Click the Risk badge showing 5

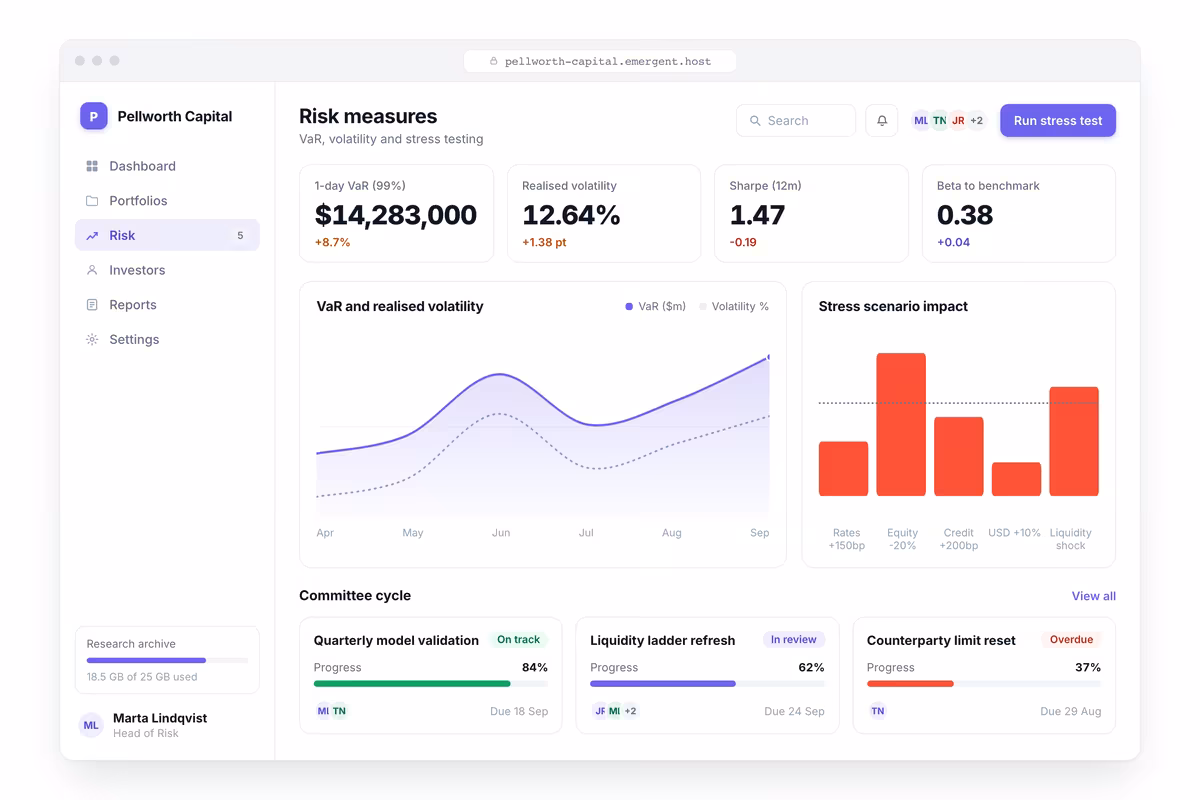[x=240, y=236]
